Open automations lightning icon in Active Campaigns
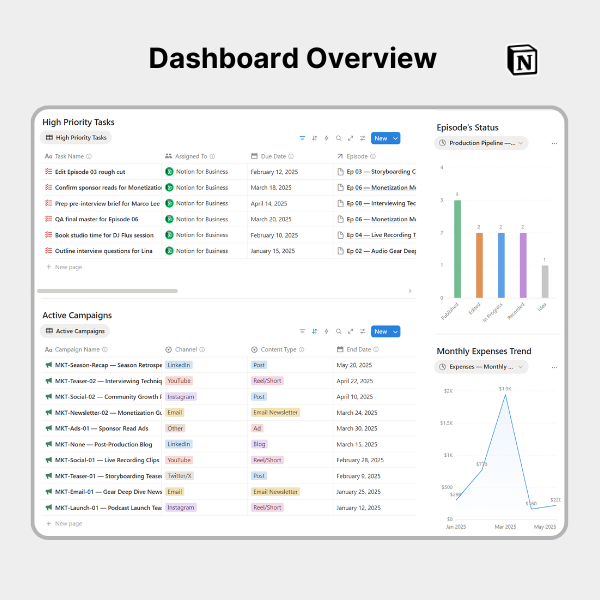The height and width of the screenshot is (600, 600). (326, 331)
